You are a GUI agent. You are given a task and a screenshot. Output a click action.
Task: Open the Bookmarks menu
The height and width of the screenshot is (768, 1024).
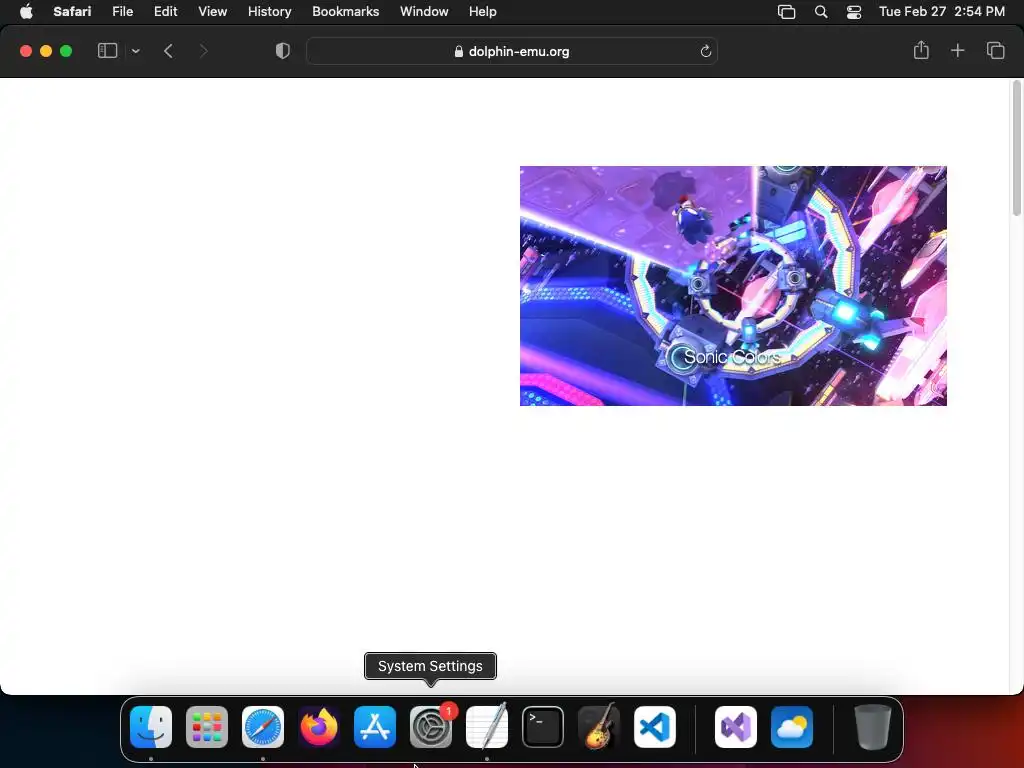(345, 11)
